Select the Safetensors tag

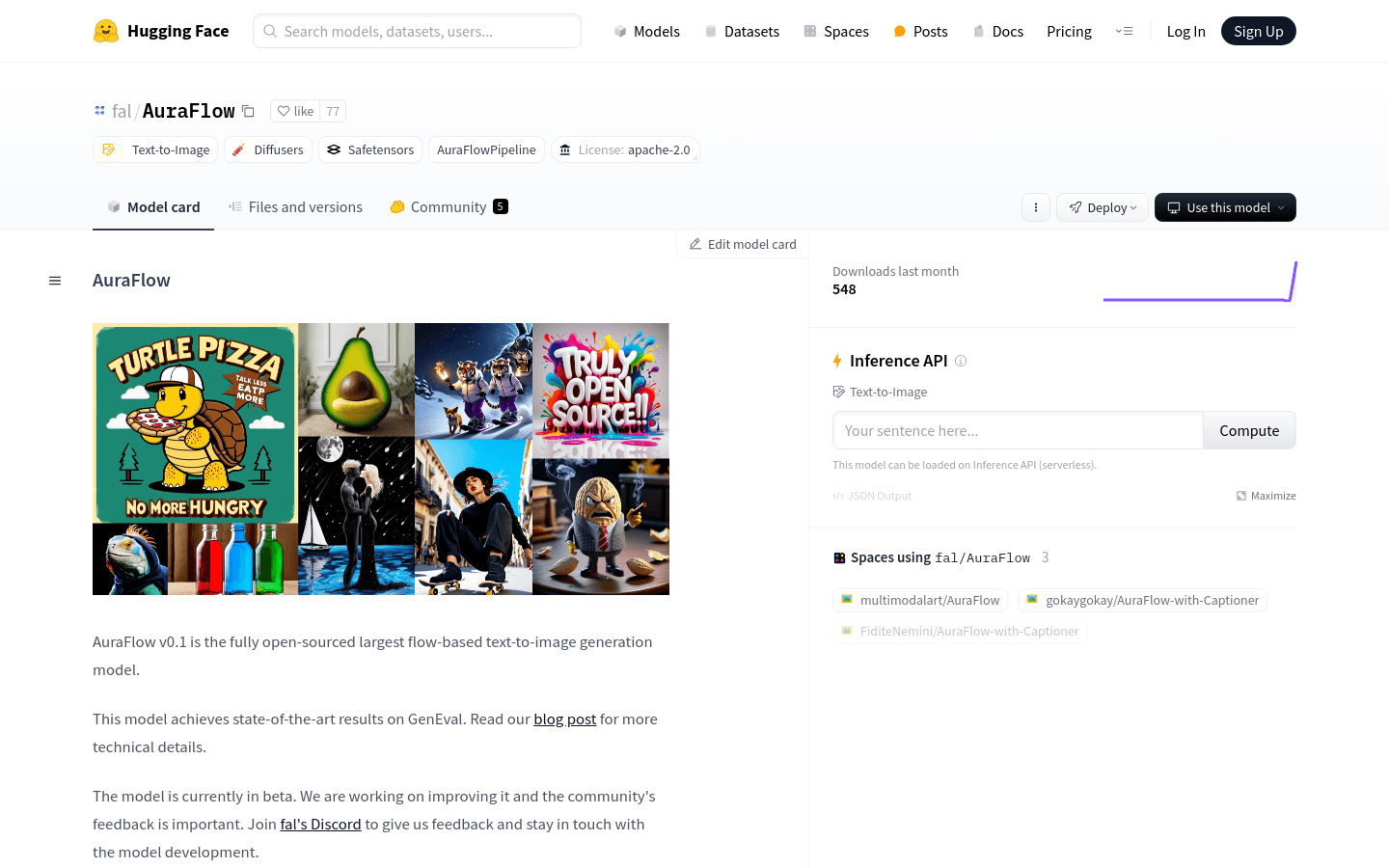[x=370, y=149]
